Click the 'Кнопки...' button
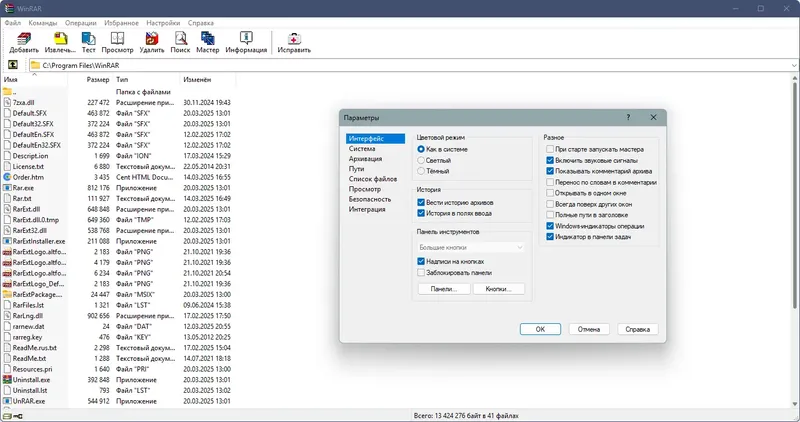The height and width of the screenshot is (422, 800). (x=498, y=289)
